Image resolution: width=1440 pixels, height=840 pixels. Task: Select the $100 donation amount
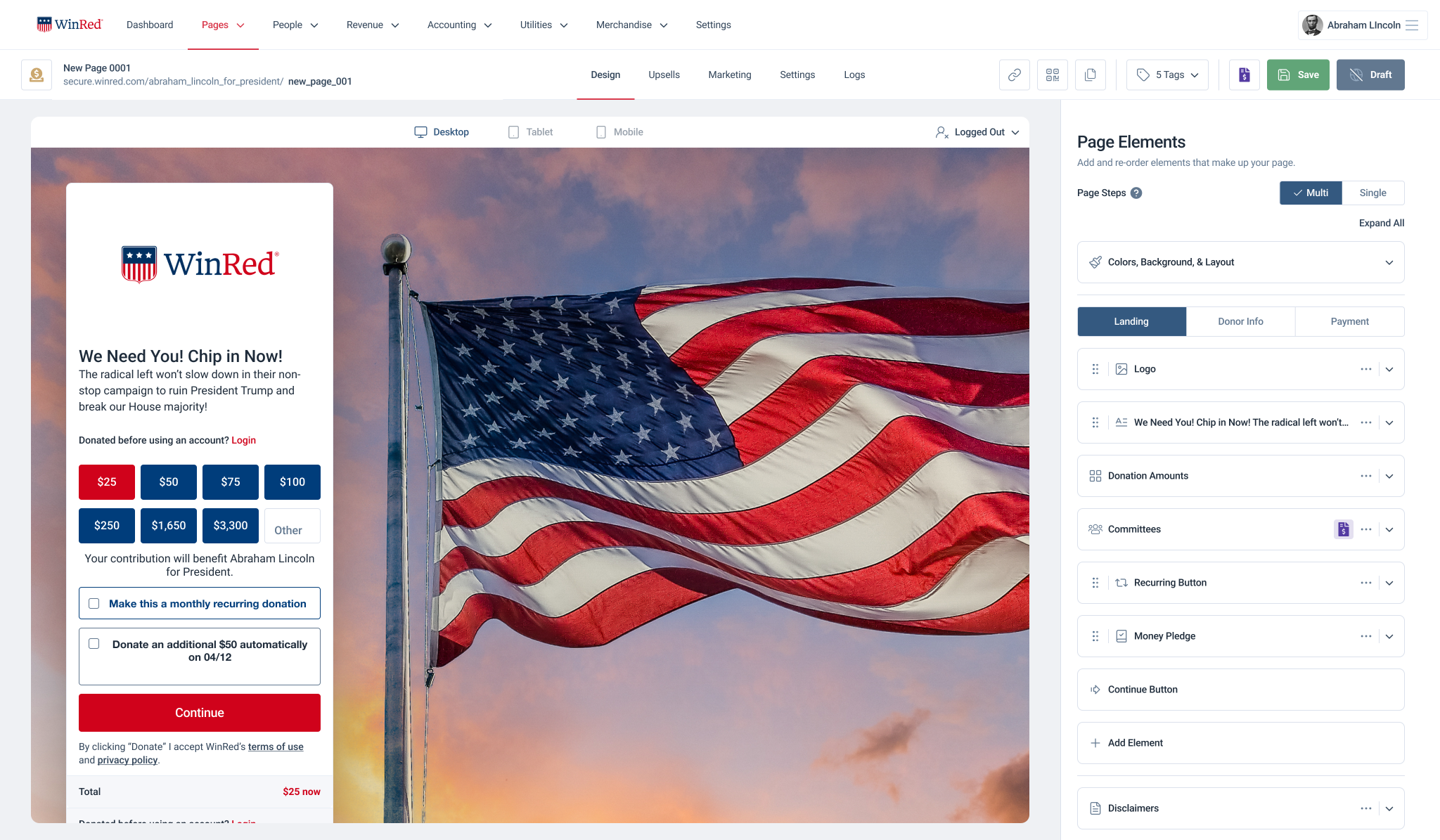coord(292,482)
